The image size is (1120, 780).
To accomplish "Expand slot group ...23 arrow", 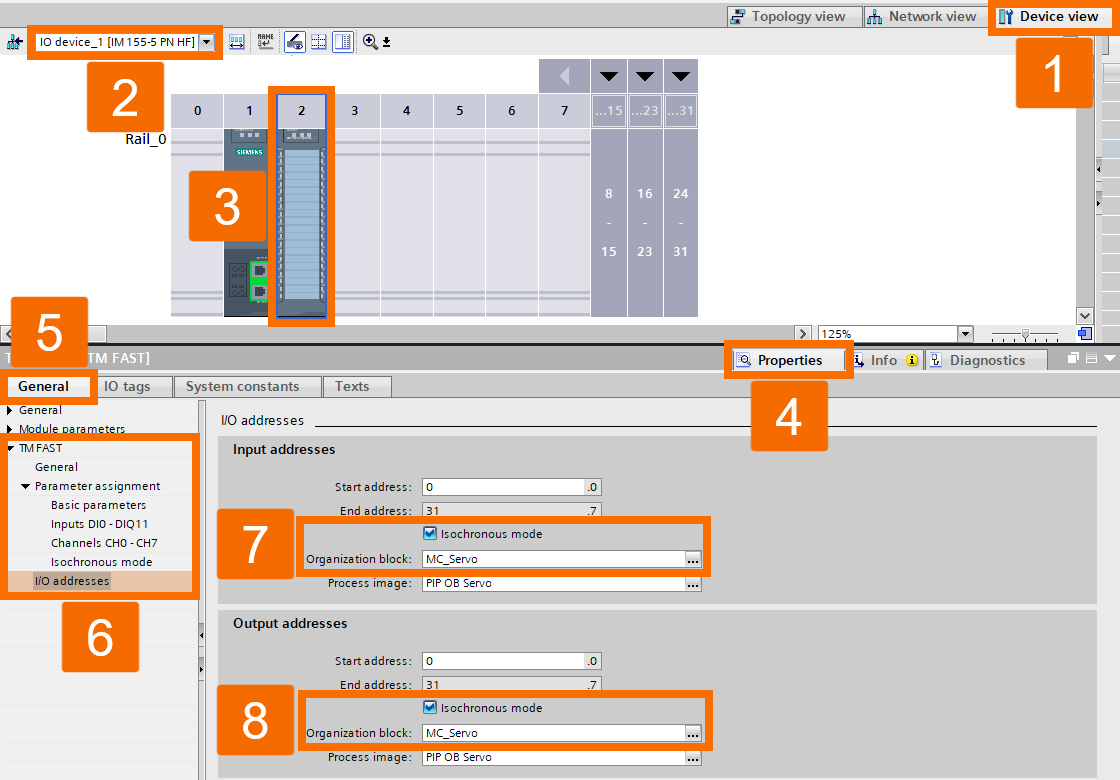I will [x=645, y=76].
